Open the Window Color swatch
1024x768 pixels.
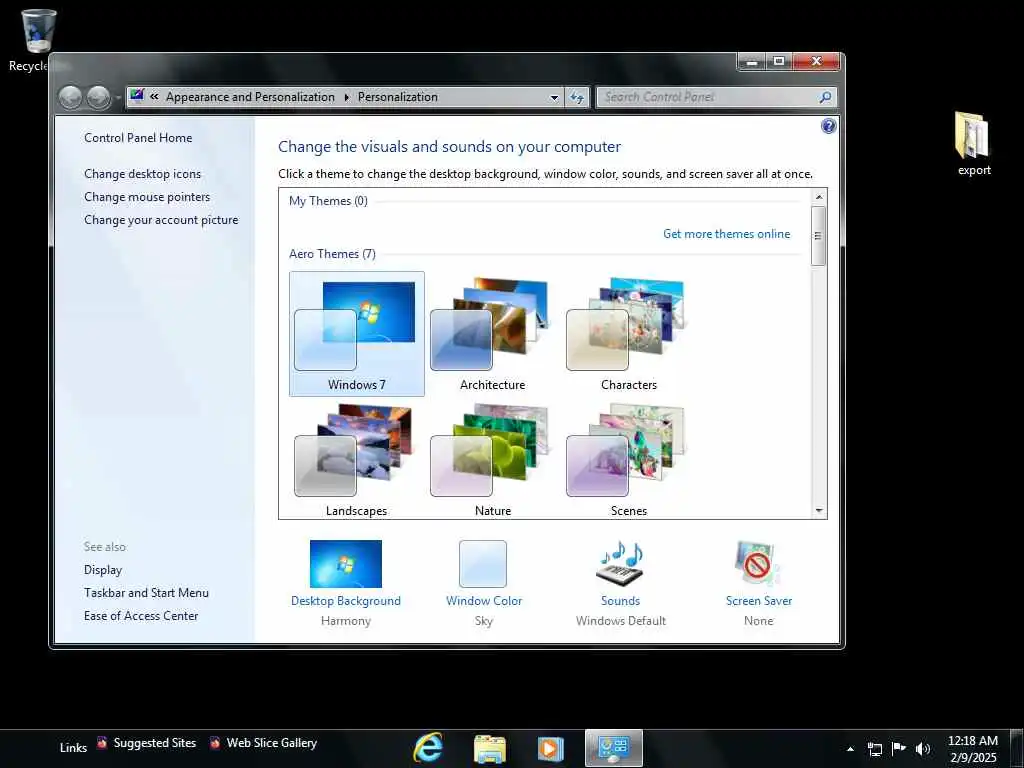(483, 564)
